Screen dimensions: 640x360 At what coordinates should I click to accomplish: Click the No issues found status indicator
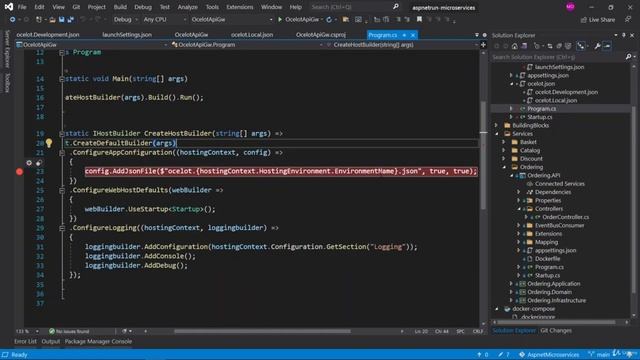pos(69,331)
